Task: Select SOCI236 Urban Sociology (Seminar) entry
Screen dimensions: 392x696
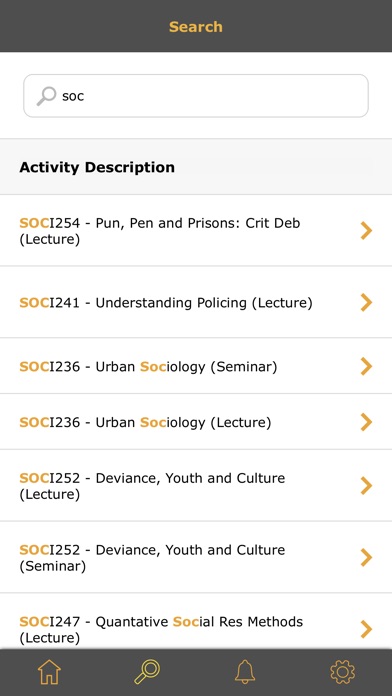Action: click(196, 366)
